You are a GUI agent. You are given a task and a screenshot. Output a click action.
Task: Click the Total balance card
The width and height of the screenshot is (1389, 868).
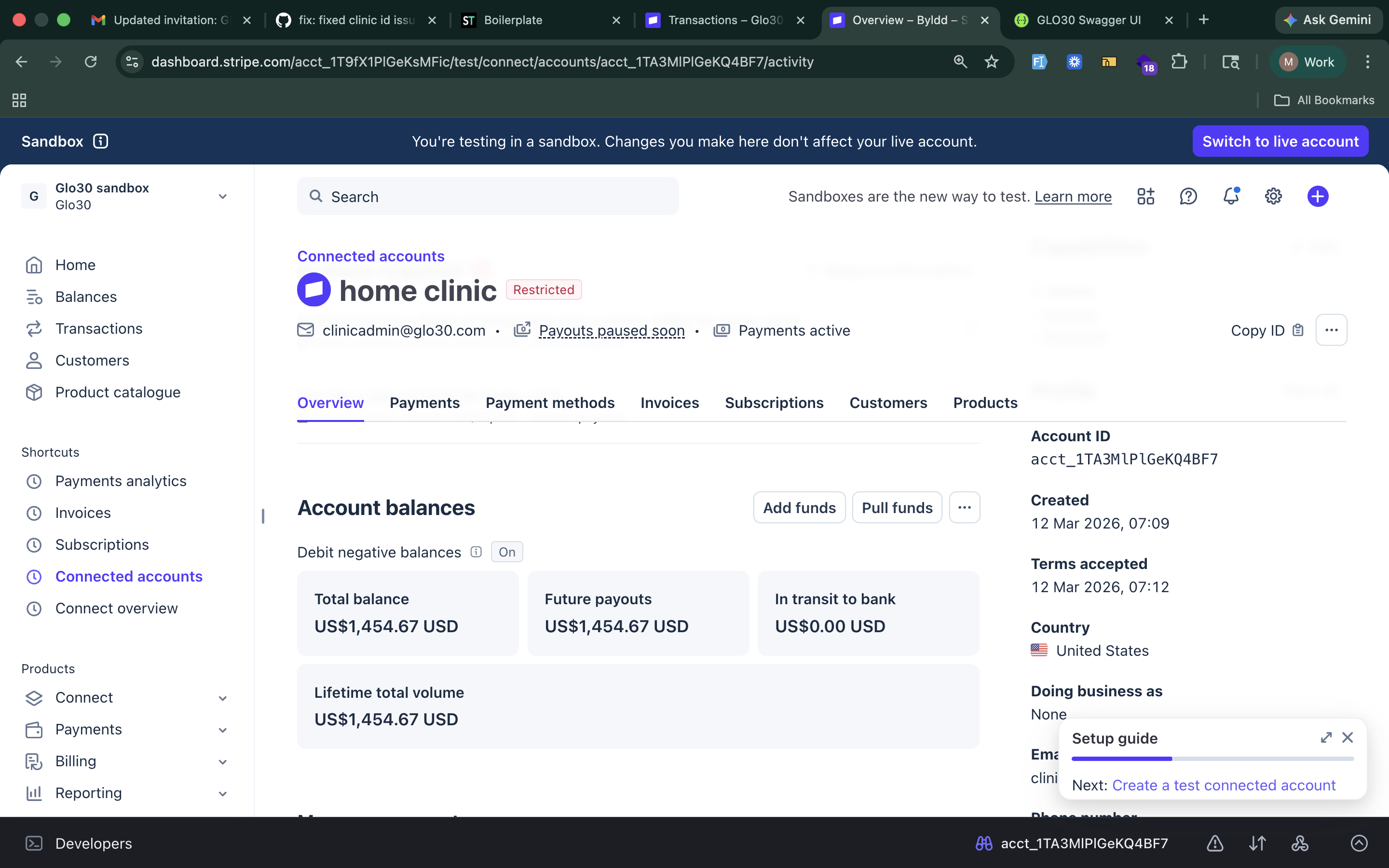(408, 613)
